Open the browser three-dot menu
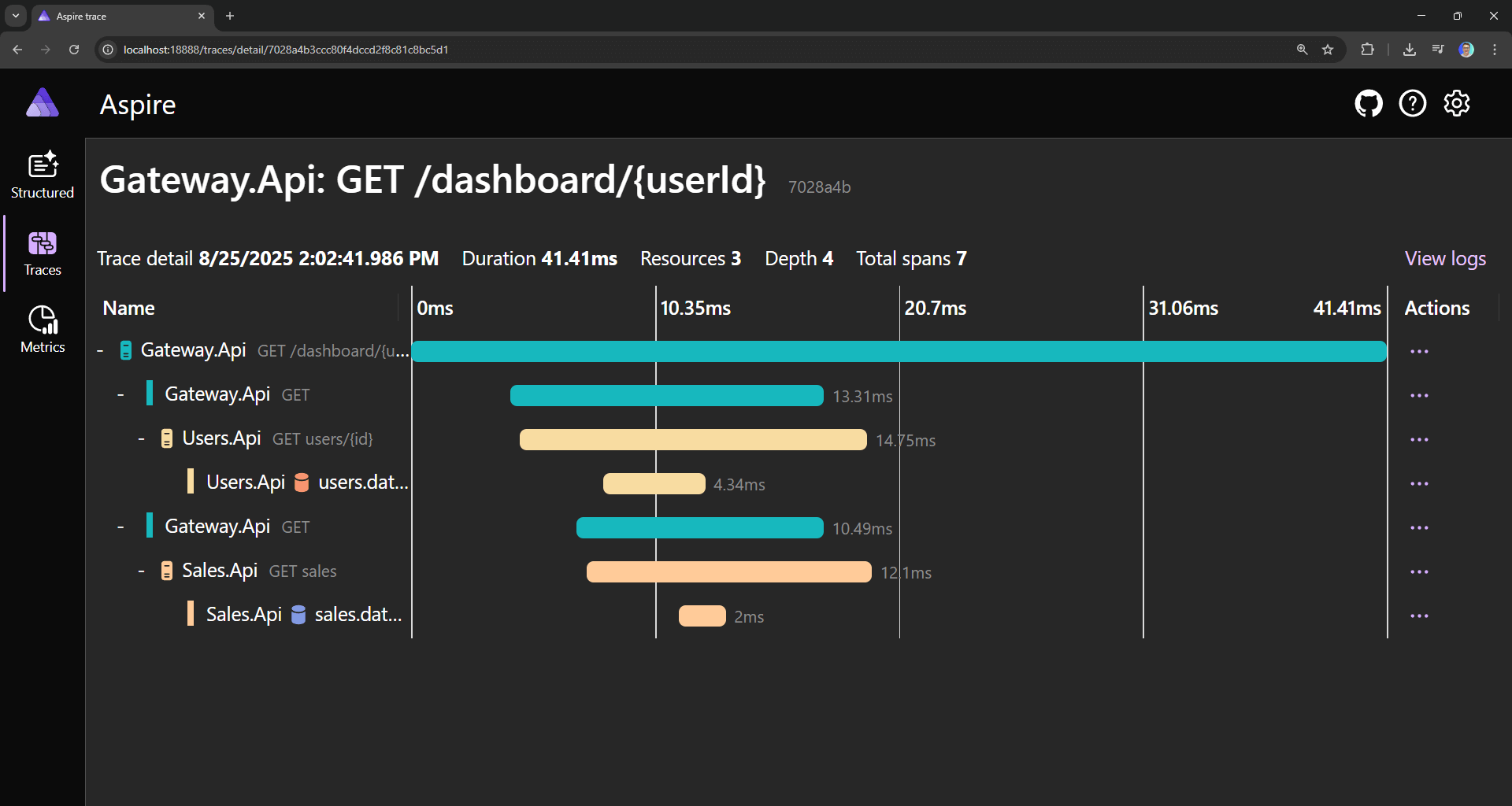1512x806 pixels. (x=1495, y=50)
